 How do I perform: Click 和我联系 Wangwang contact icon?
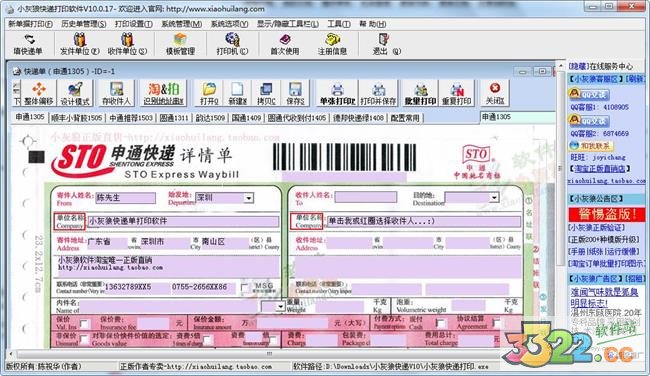point(590,146)
